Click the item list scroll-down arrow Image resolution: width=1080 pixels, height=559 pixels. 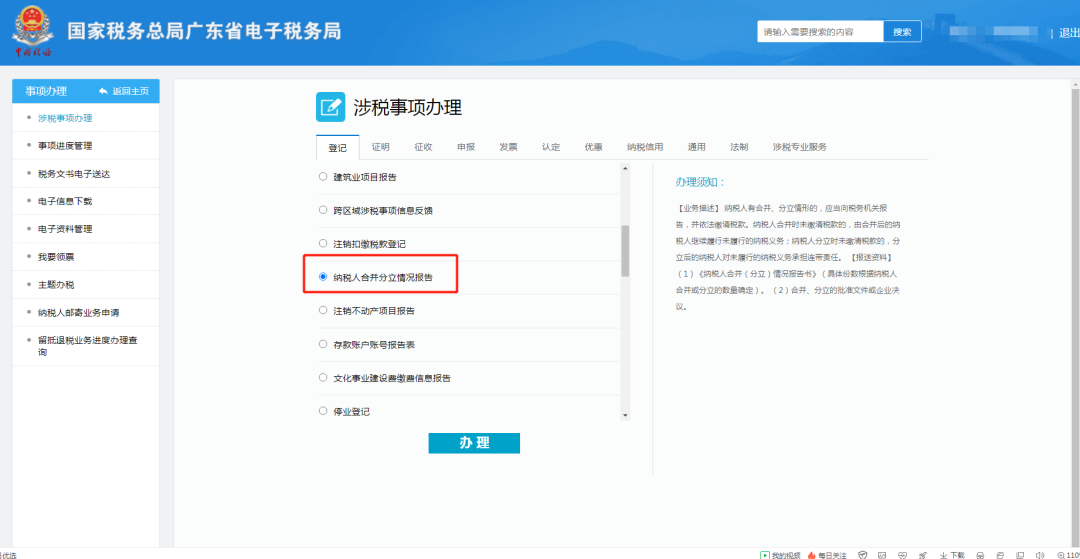(625, 416)
